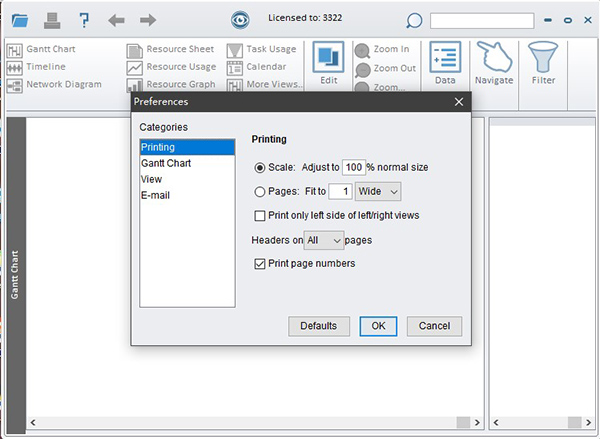The height and width of the screenshot is (439, 600).
Task: Click left pane scrollbar right arrow
Action: 477,423
